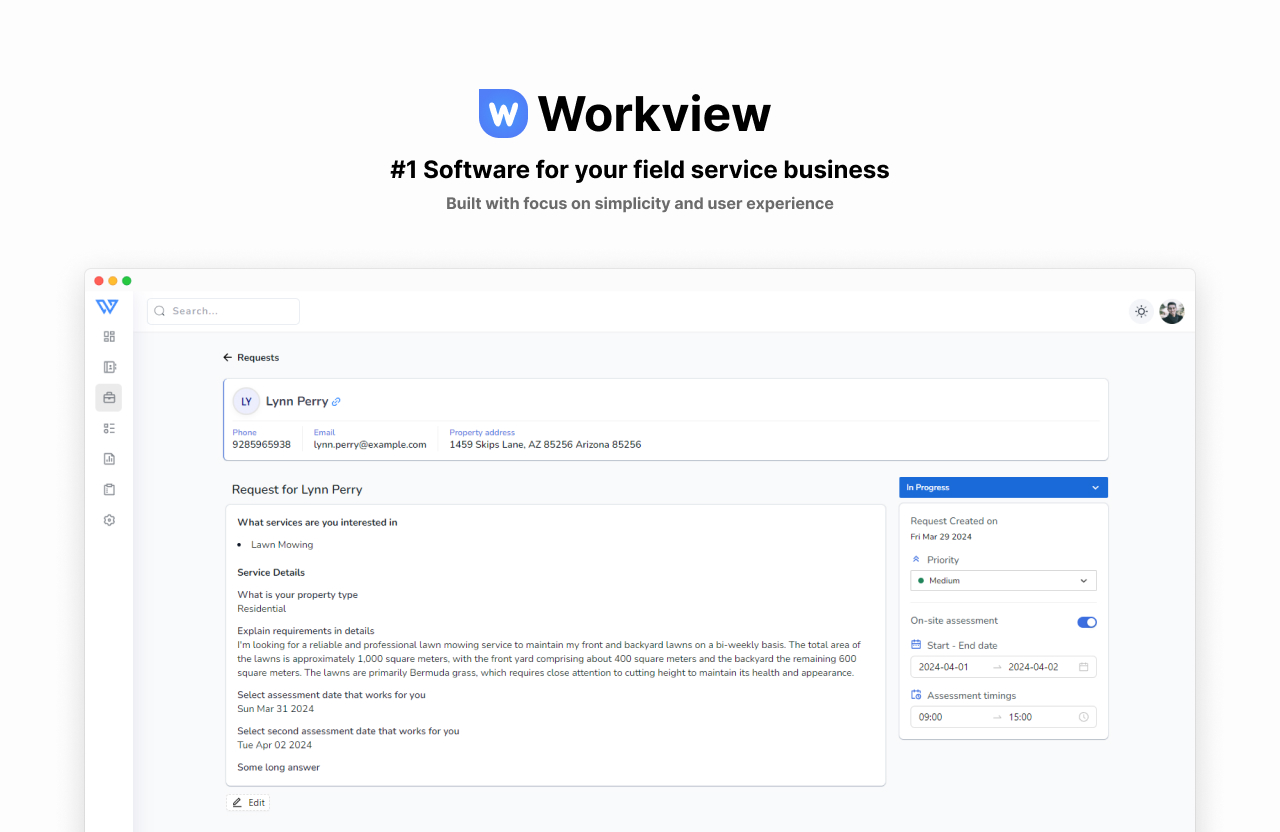Viewport: 1280px width, 832px height.
Task: Click the end date 2024-04-02 field
Action: (1035, 667)
